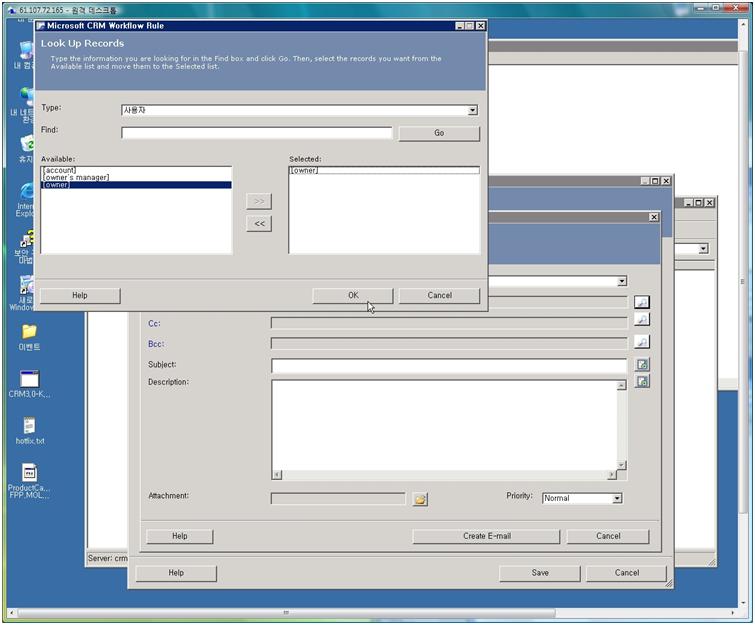Open the attachment browse folder icon
The image size is (755, 625).
click(x=420, y=499)
